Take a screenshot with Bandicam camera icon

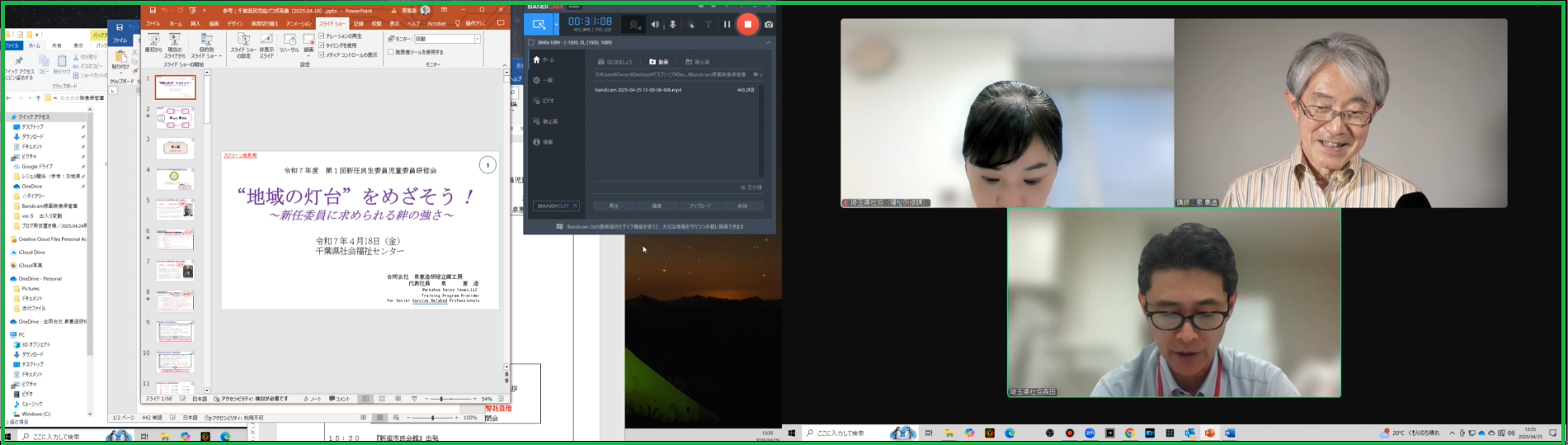769,25
